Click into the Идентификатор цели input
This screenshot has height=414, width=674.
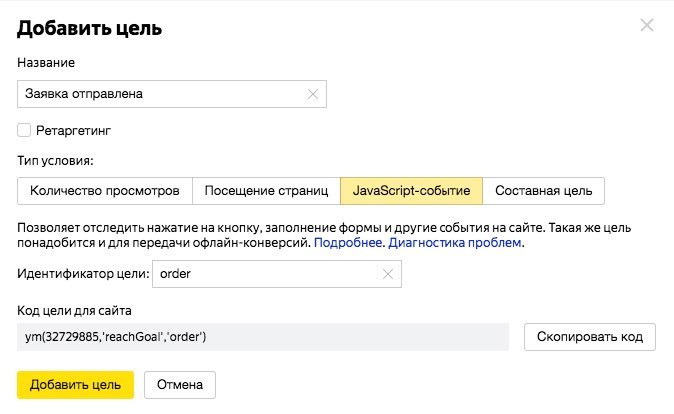pyautogui.click(x=265, y=274)
